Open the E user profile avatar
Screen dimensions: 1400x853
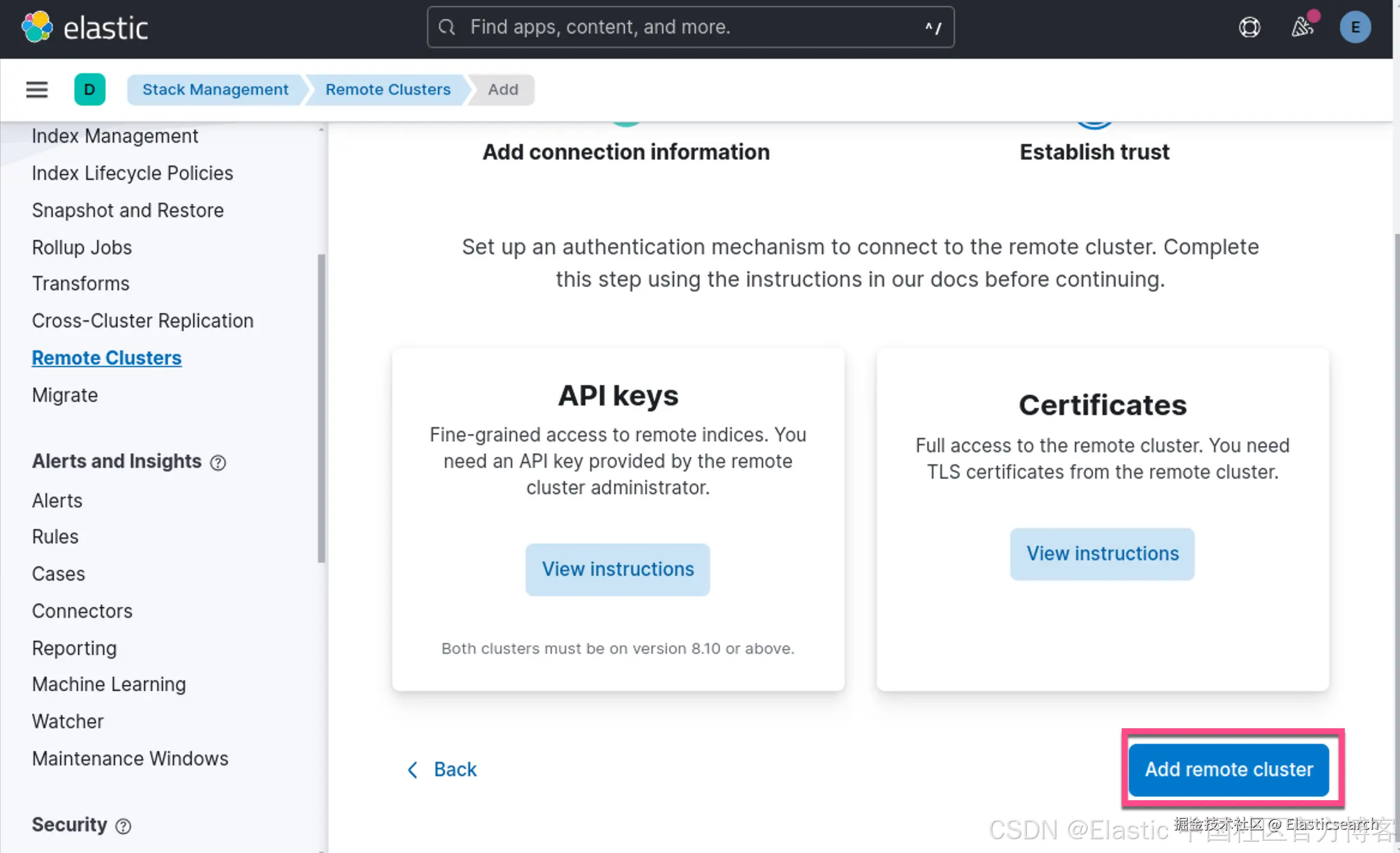(1355, 28)
